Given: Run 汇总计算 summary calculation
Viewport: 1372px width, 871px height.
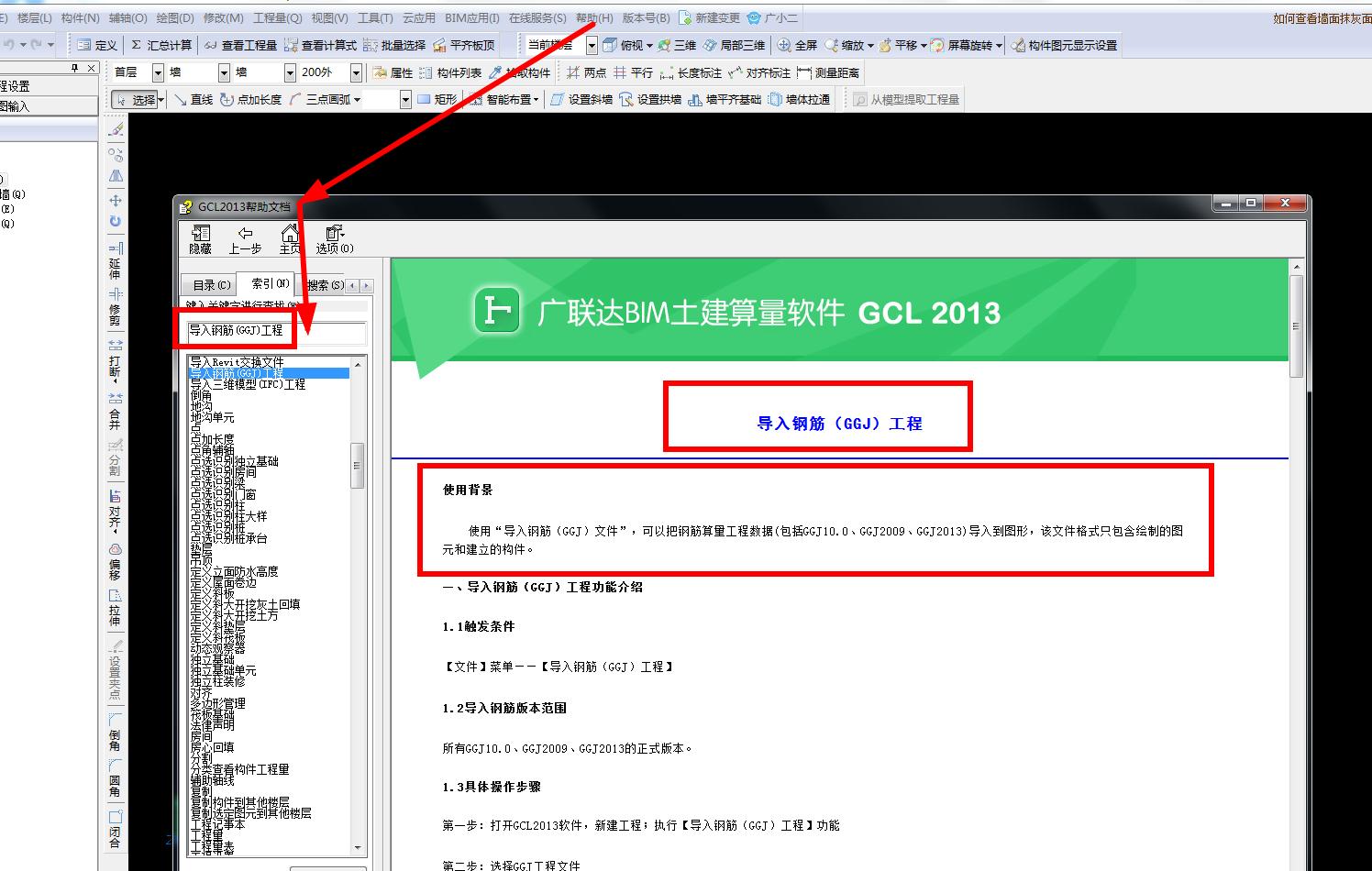Looking at the screenshot, I should click(161, 45).
